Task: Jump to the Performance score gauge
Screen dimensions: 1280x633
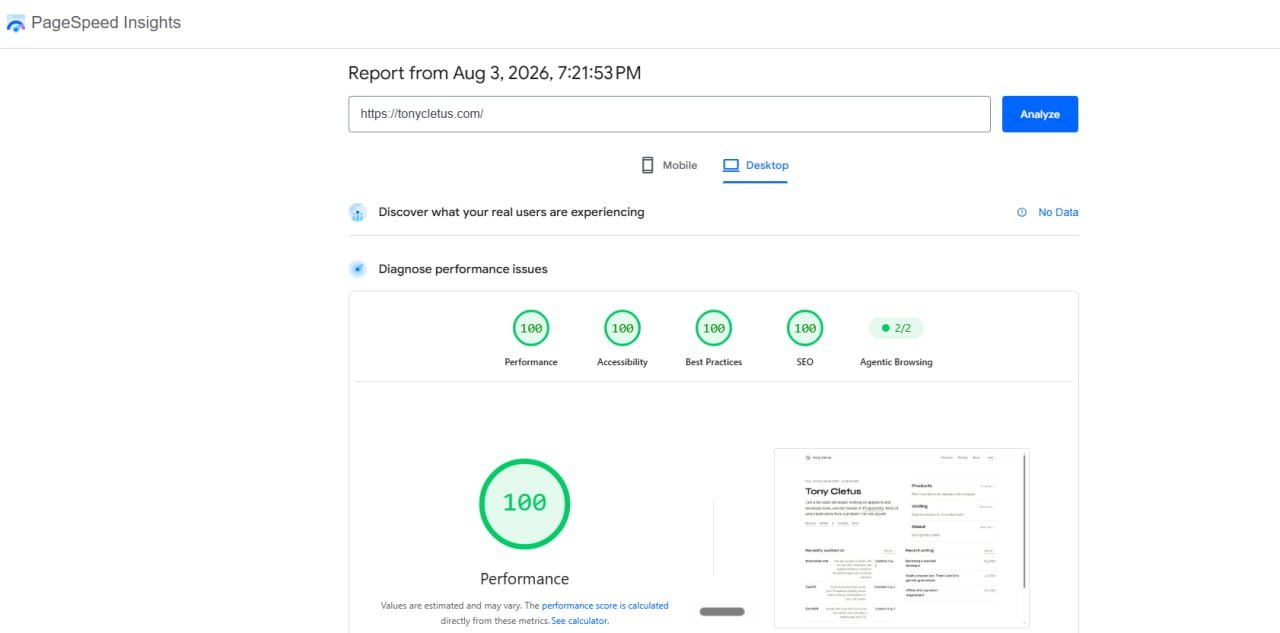Action: [x=531, y=328]
